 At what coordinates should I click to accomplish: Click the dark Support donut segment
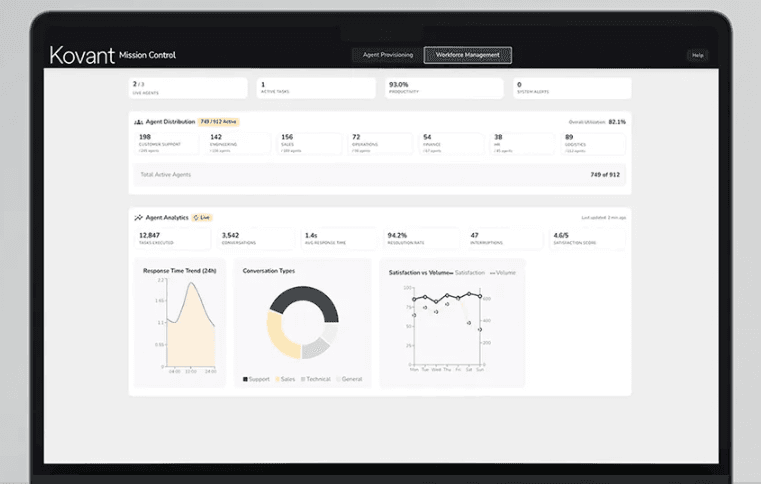300,297
